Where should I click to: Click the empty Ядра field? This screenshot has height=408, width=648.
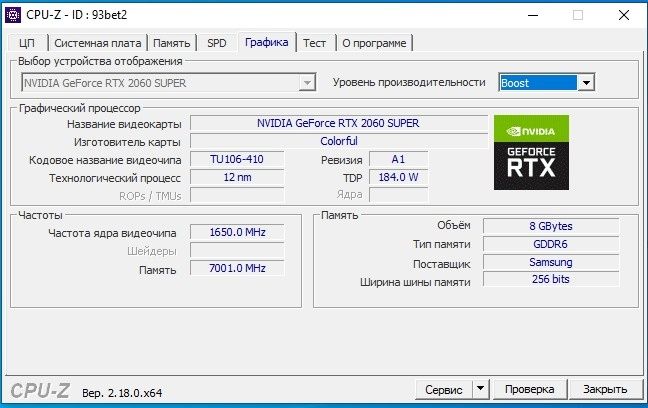(398, 195)
